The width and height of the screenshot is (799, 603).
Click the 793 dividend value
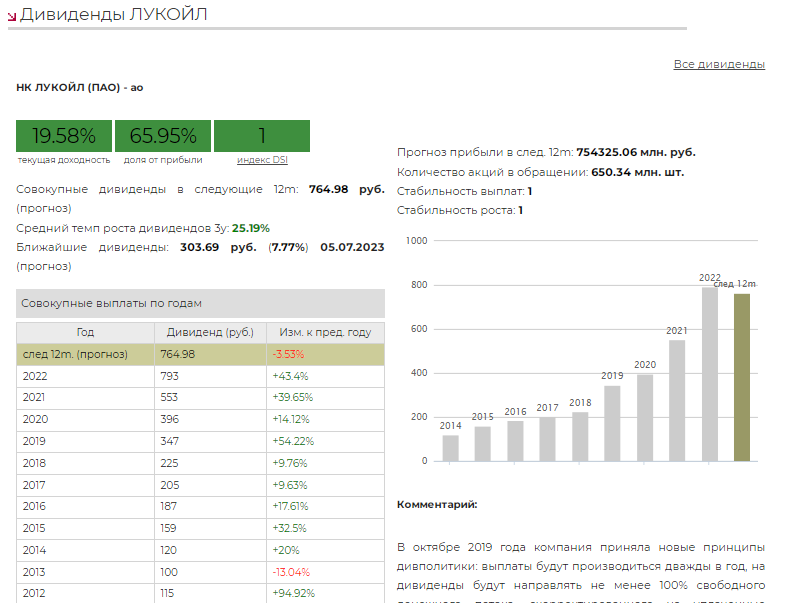pyautogui.click(x=169, y=376)
